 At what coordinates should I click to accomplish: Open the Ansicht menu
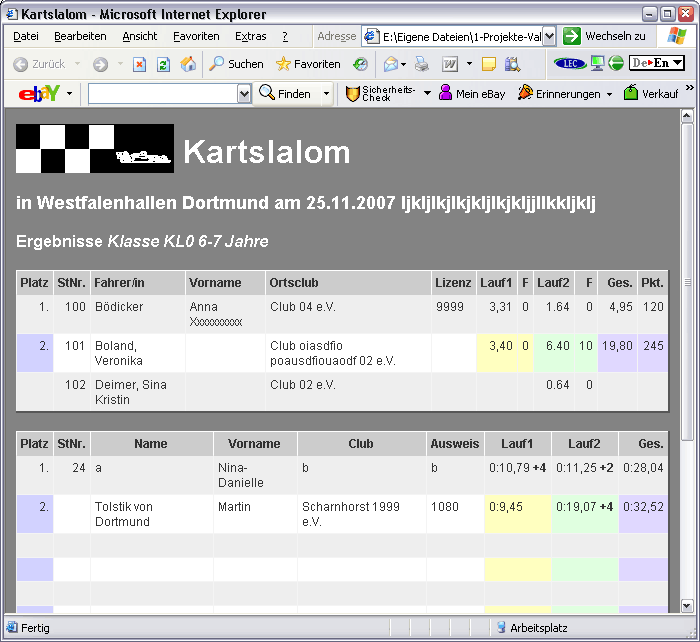140,36
